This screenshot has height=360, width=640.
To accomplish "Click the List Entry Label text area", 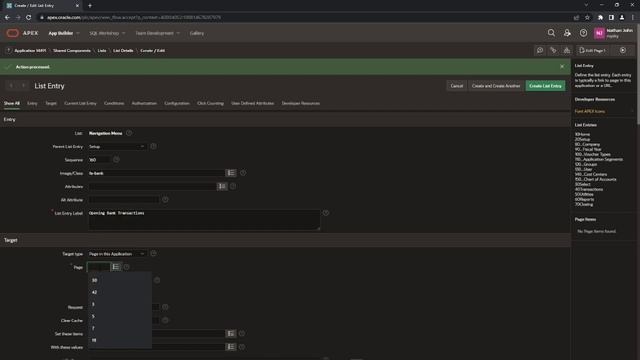I will click(x=204, y=220).
